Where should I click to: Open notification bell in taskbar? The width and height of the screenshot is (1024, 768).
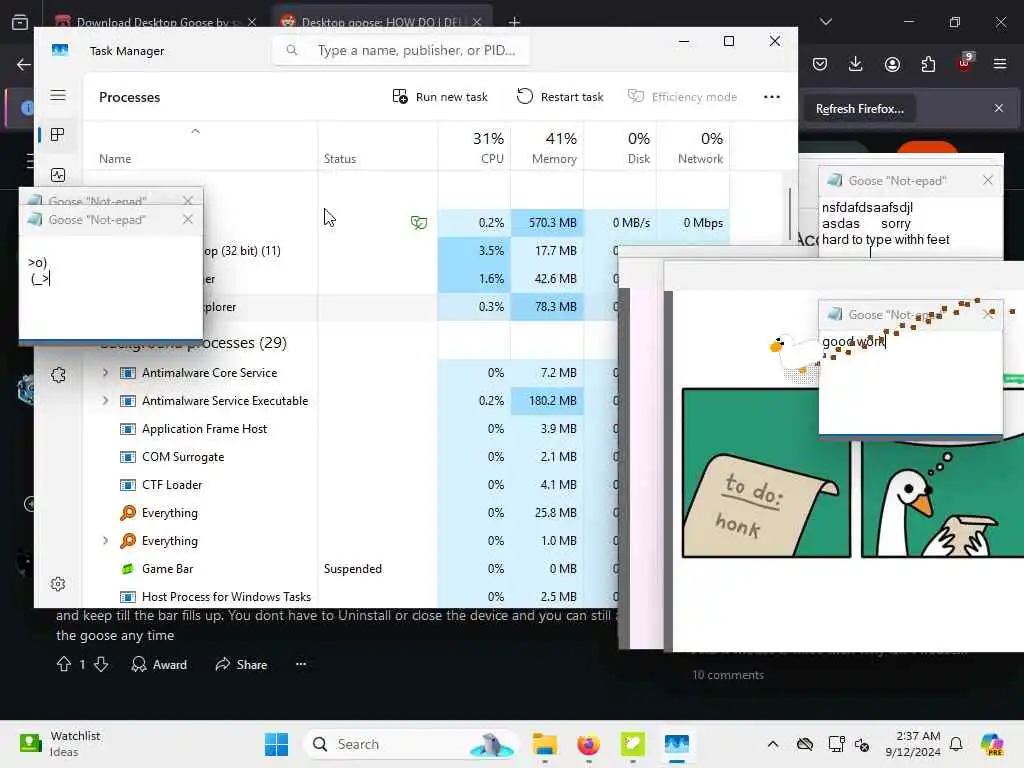click(956, 744)
